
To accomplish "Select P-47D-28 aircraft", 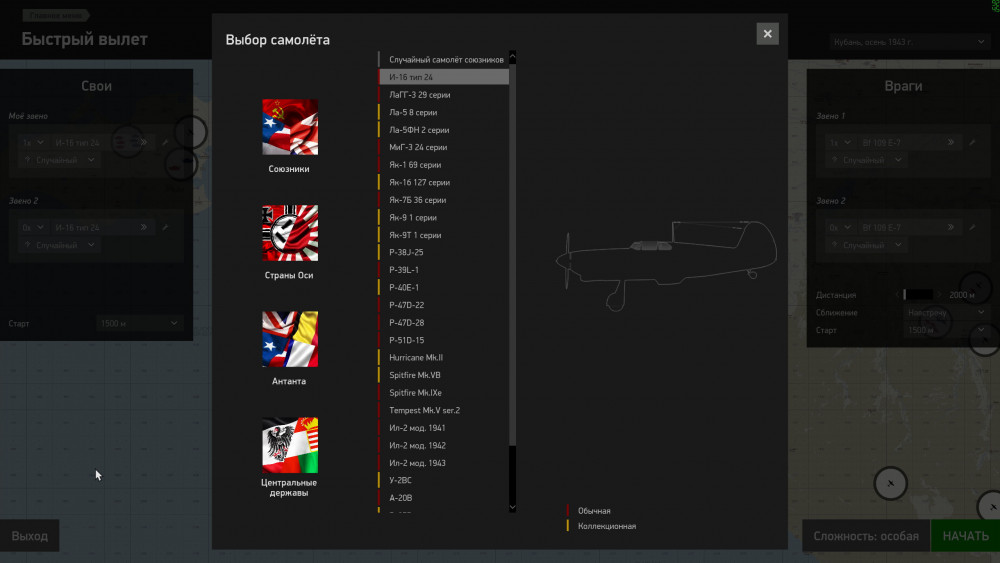I will coord(443,323).
